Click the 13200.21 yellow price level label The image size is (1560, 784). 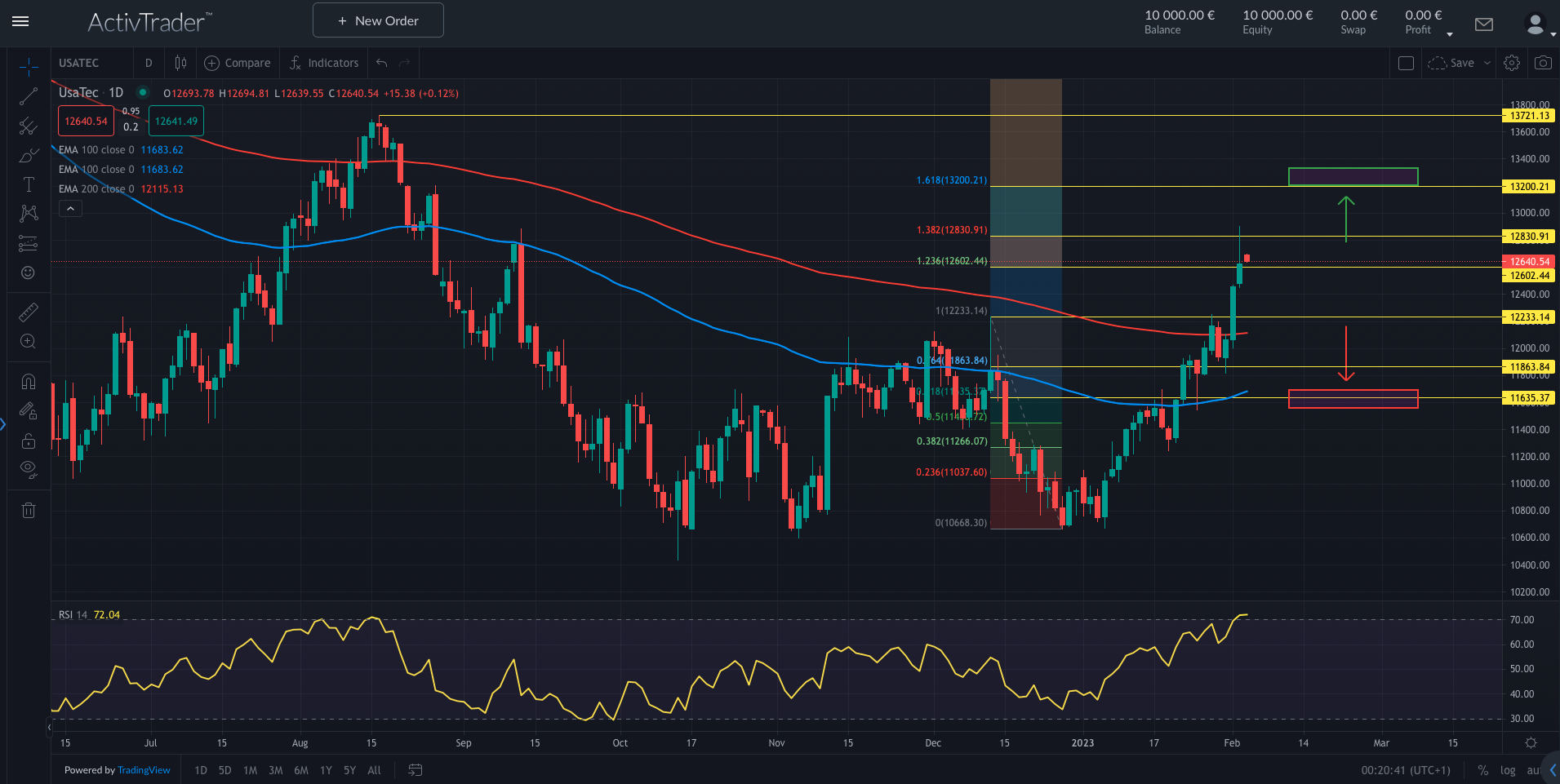pos(1529,187)
